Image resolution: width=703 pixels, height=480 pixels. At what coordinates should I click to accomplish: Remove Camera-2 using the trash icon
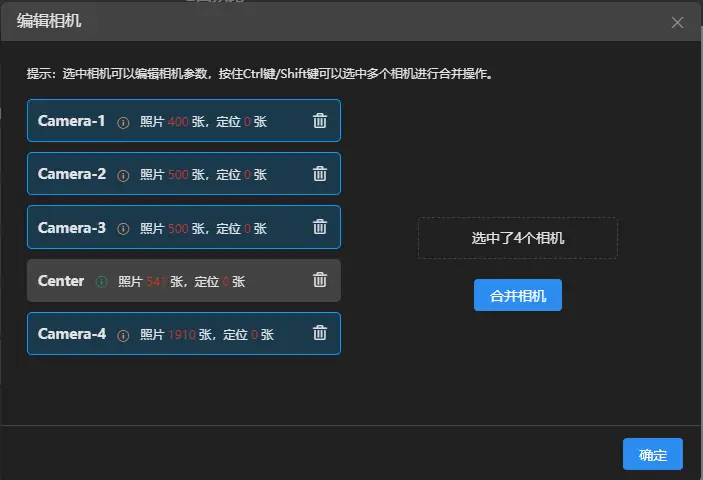click(x=320, y=174)
